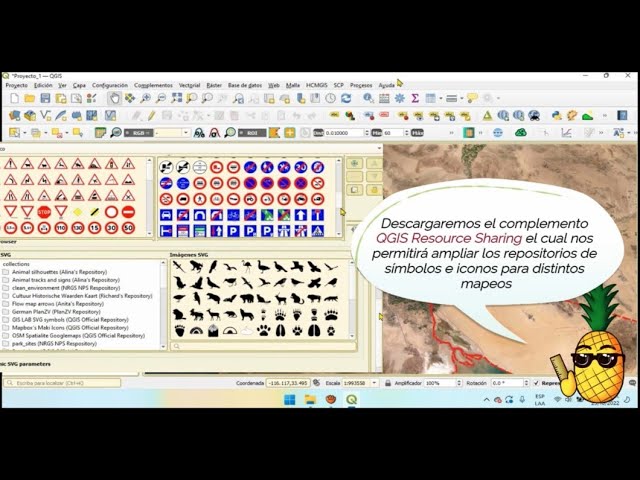Toggle editing with the pencil icon

(151, 116)
